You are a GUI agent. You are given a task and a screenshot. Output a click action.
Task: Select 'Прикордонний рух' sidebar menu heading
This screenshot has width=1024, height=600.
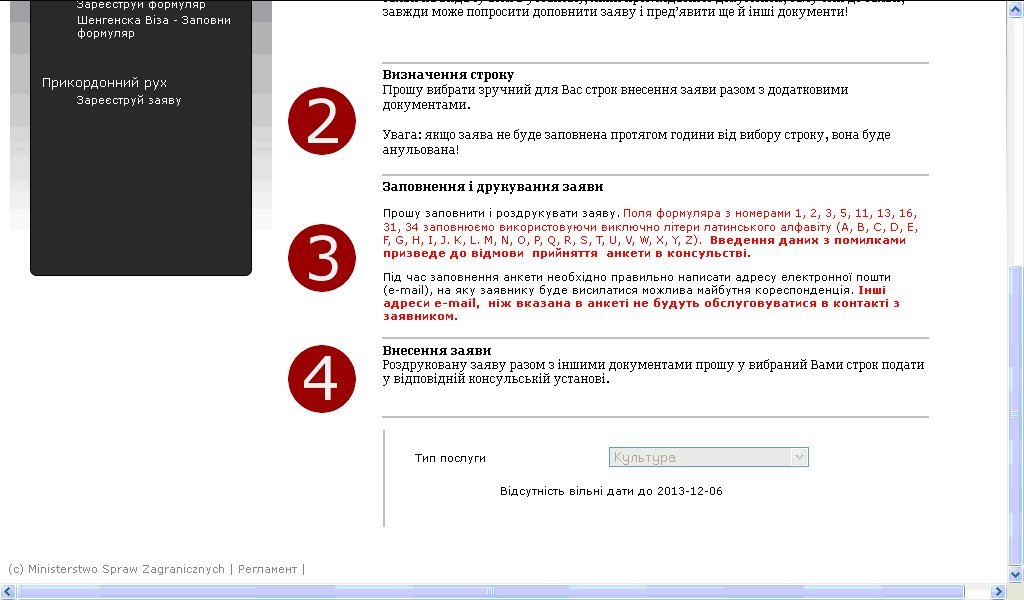point(104,82)
